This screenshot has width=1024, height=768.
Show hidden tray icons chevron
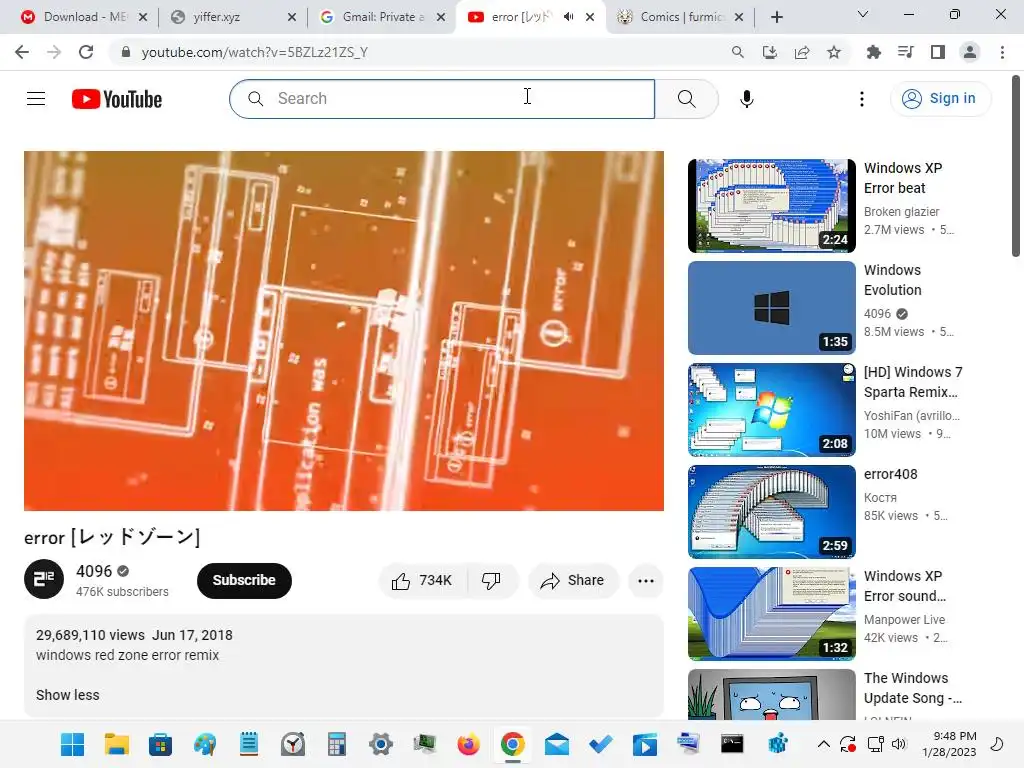(x=824, y=744)
